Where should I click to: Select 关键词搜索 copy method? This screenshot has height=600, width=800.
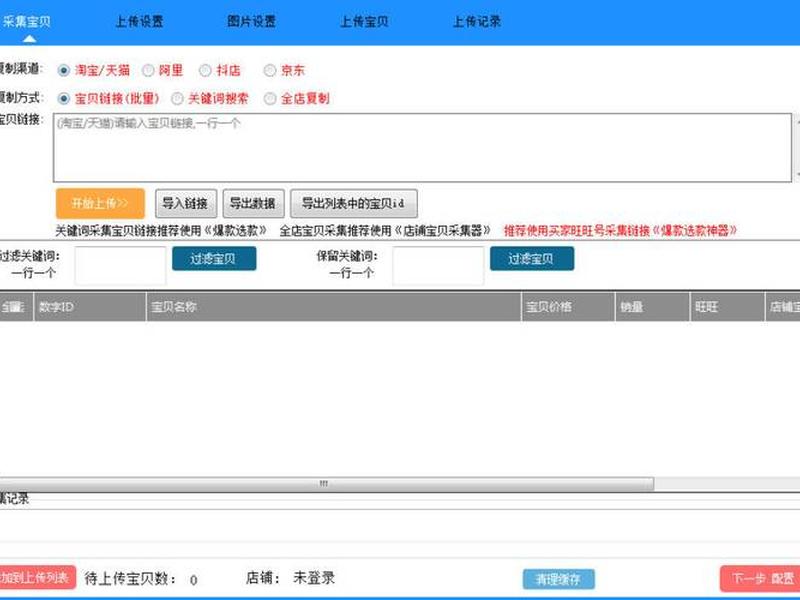pyautogui.click(x=177, y=98)
